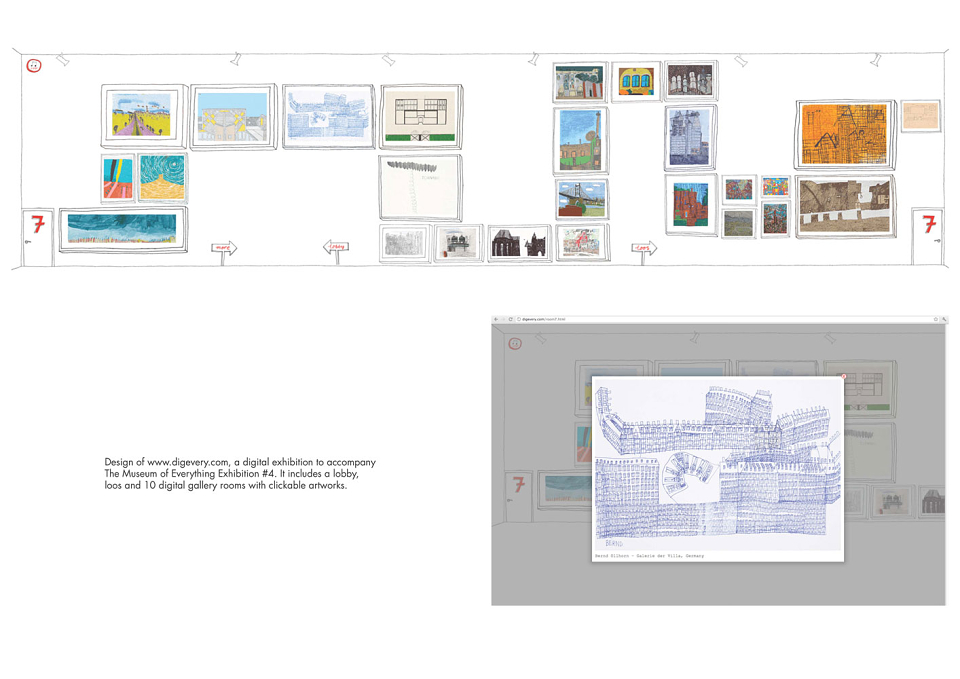960x679 pixels.
Task: Click the 'lobby' arrow signpost
Action: tap(336, 247)
